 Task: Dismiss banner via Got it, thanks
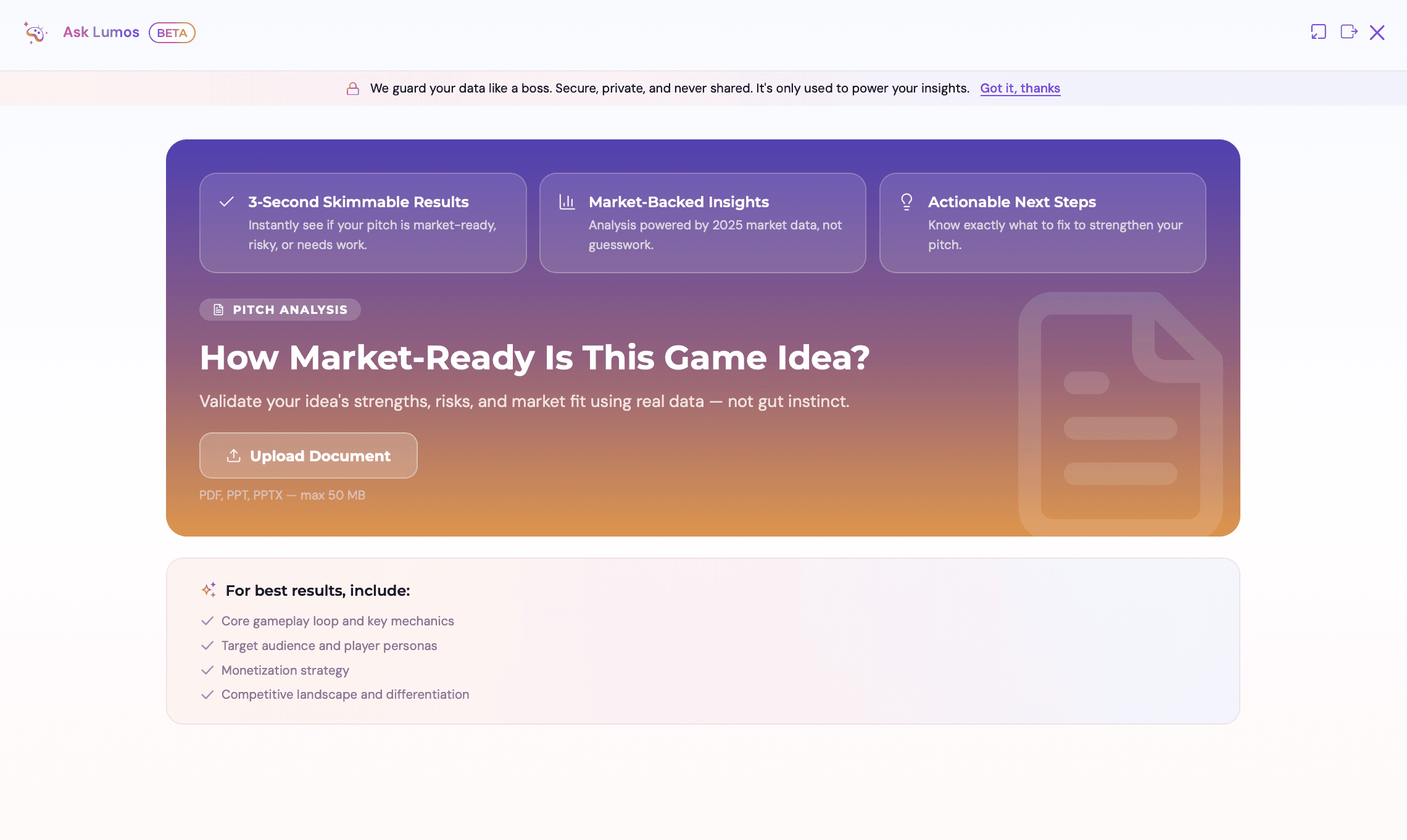coord(1020,88)
